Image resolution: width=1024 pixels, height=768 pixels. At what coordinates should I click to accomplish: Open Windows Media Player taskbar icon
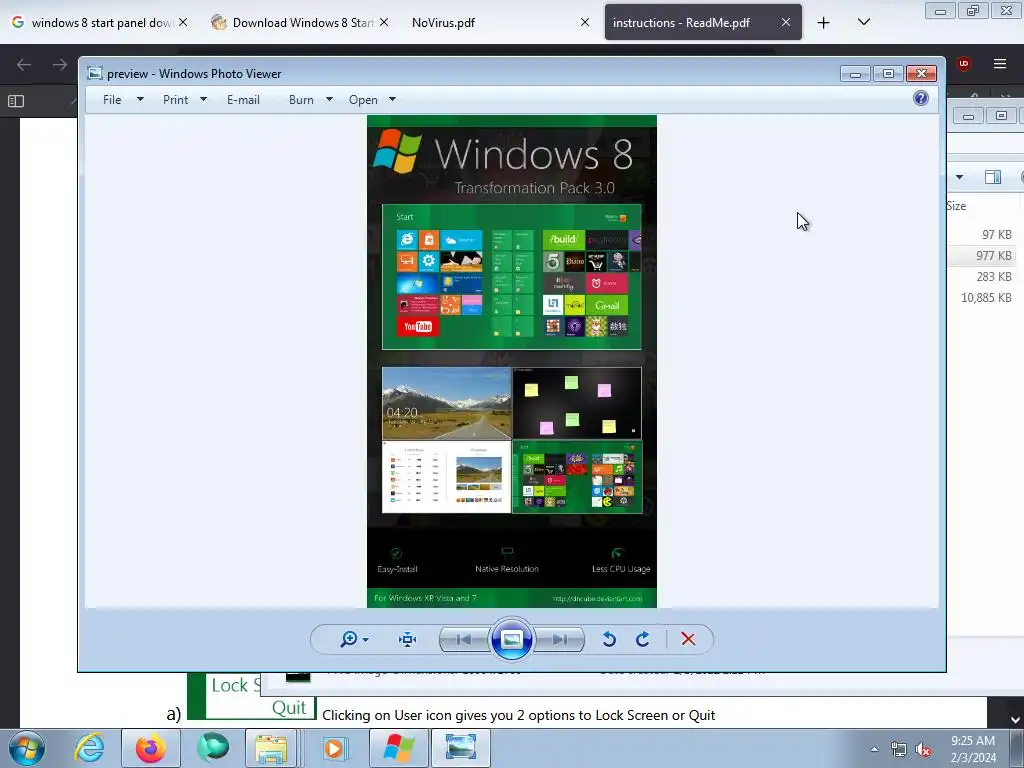point(334,748)
